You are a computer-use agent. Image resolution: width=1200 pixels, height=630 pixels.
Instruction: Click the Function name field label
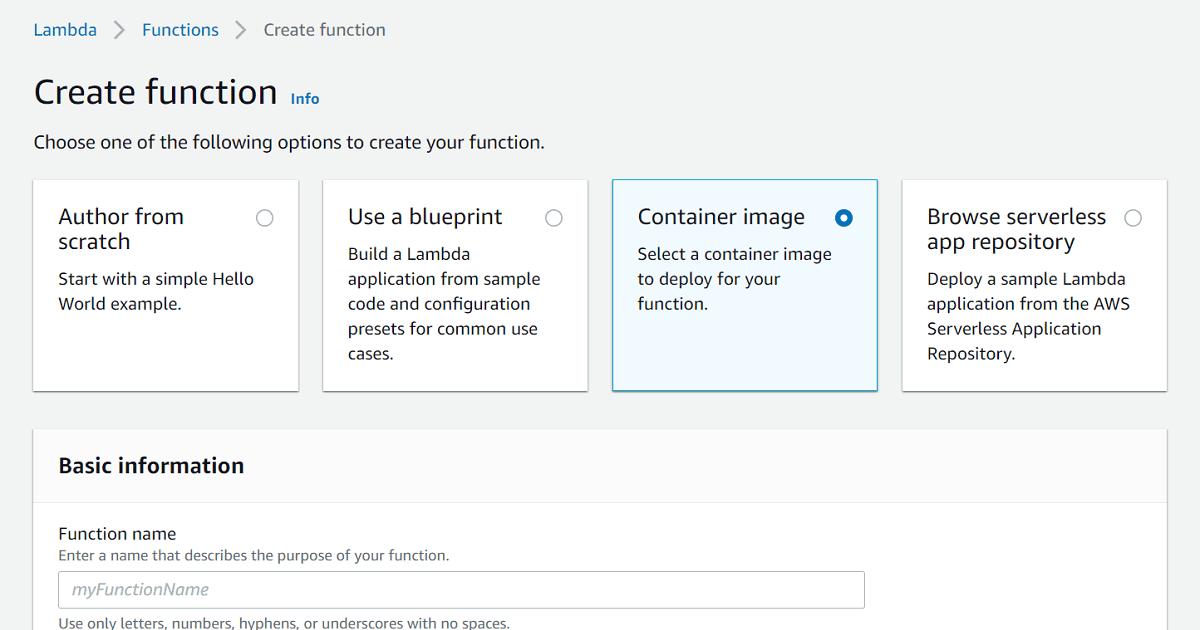coord(117,534)
